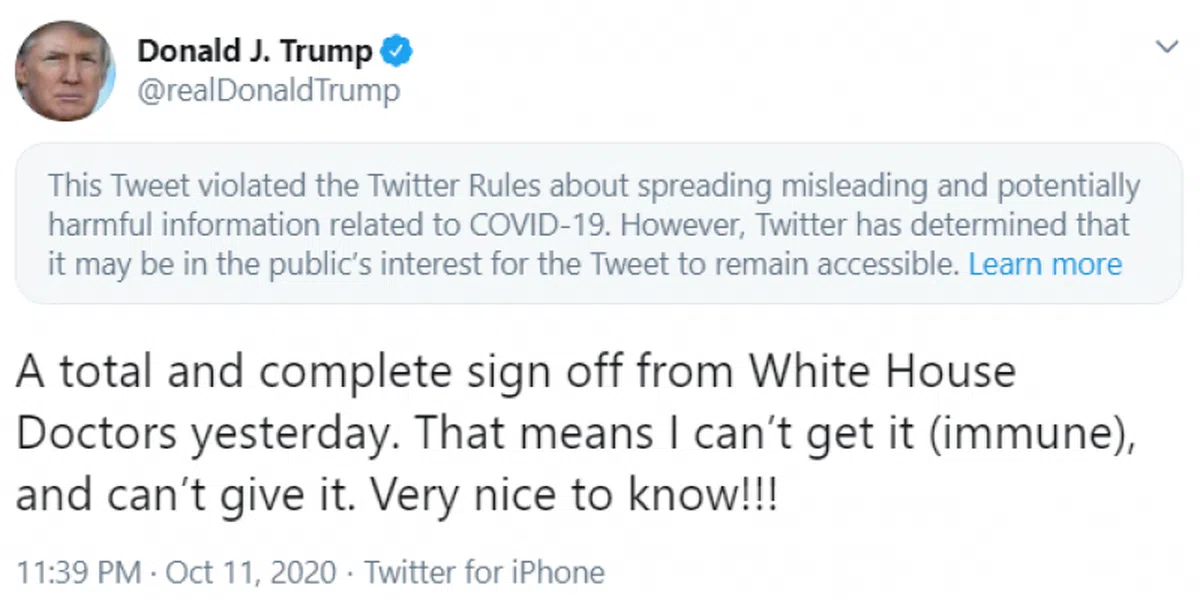The image size is (1200, 600).
Task: Click the @realDonaldTrump handle
Action: [x=268, y=91]
